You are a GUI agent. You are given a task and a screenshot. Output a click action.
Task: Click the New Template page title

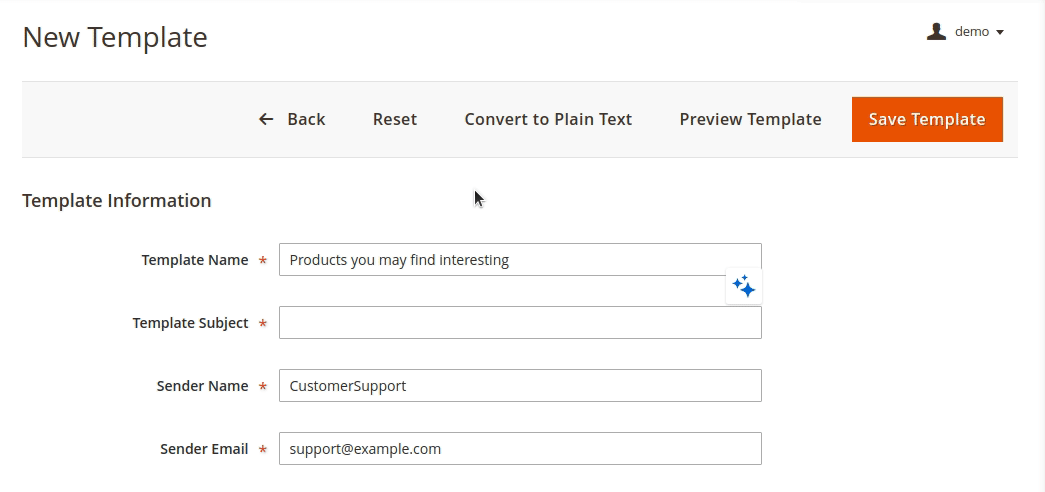[115, 37]
